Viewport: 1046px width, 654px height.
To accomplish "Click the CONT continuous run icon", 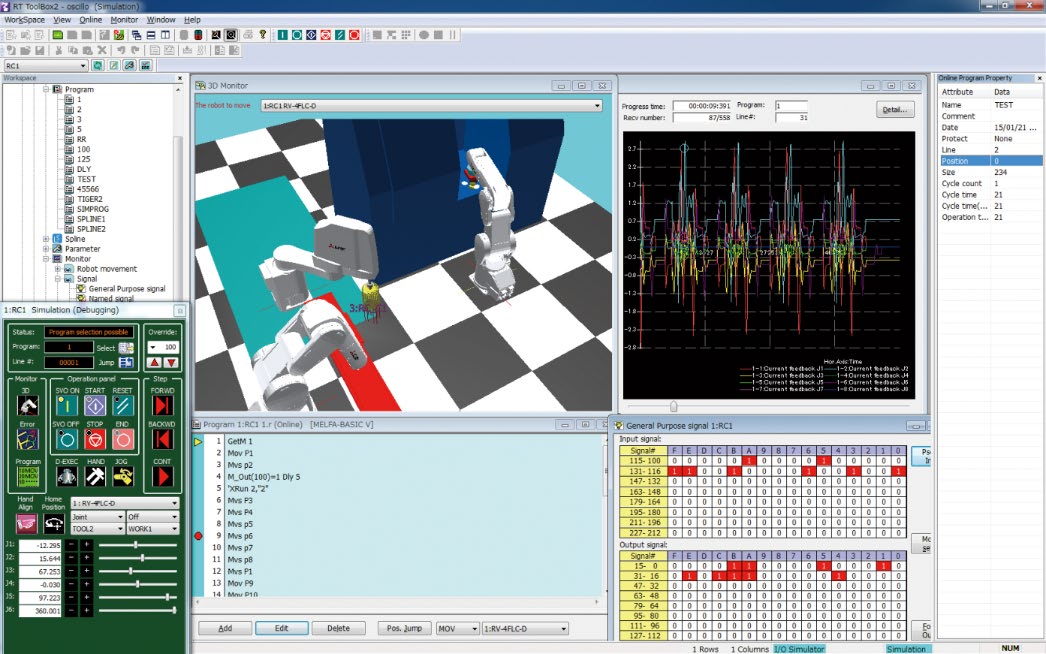I will click(x=162, y=476).
